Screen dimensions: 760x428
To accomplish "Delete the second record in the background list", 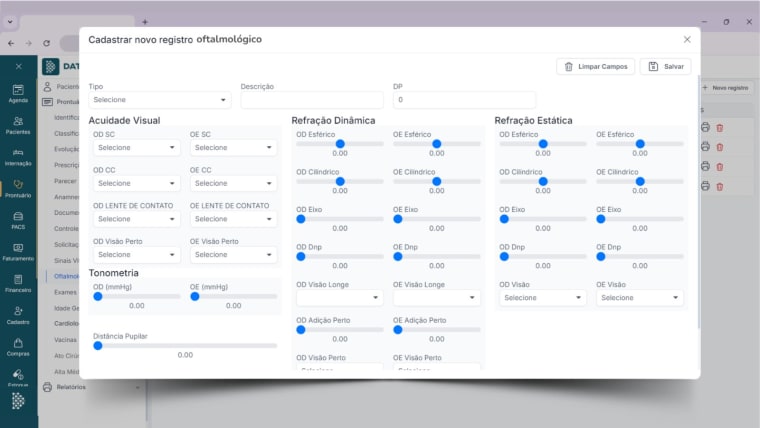I will [x=720, y=146].
